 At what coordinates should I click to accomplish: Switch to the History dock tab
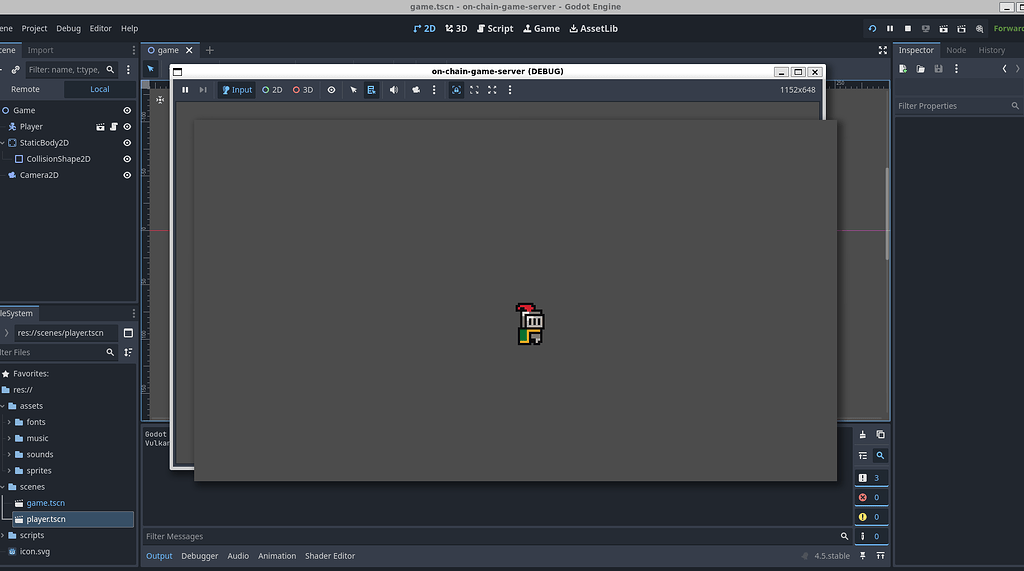991,50
